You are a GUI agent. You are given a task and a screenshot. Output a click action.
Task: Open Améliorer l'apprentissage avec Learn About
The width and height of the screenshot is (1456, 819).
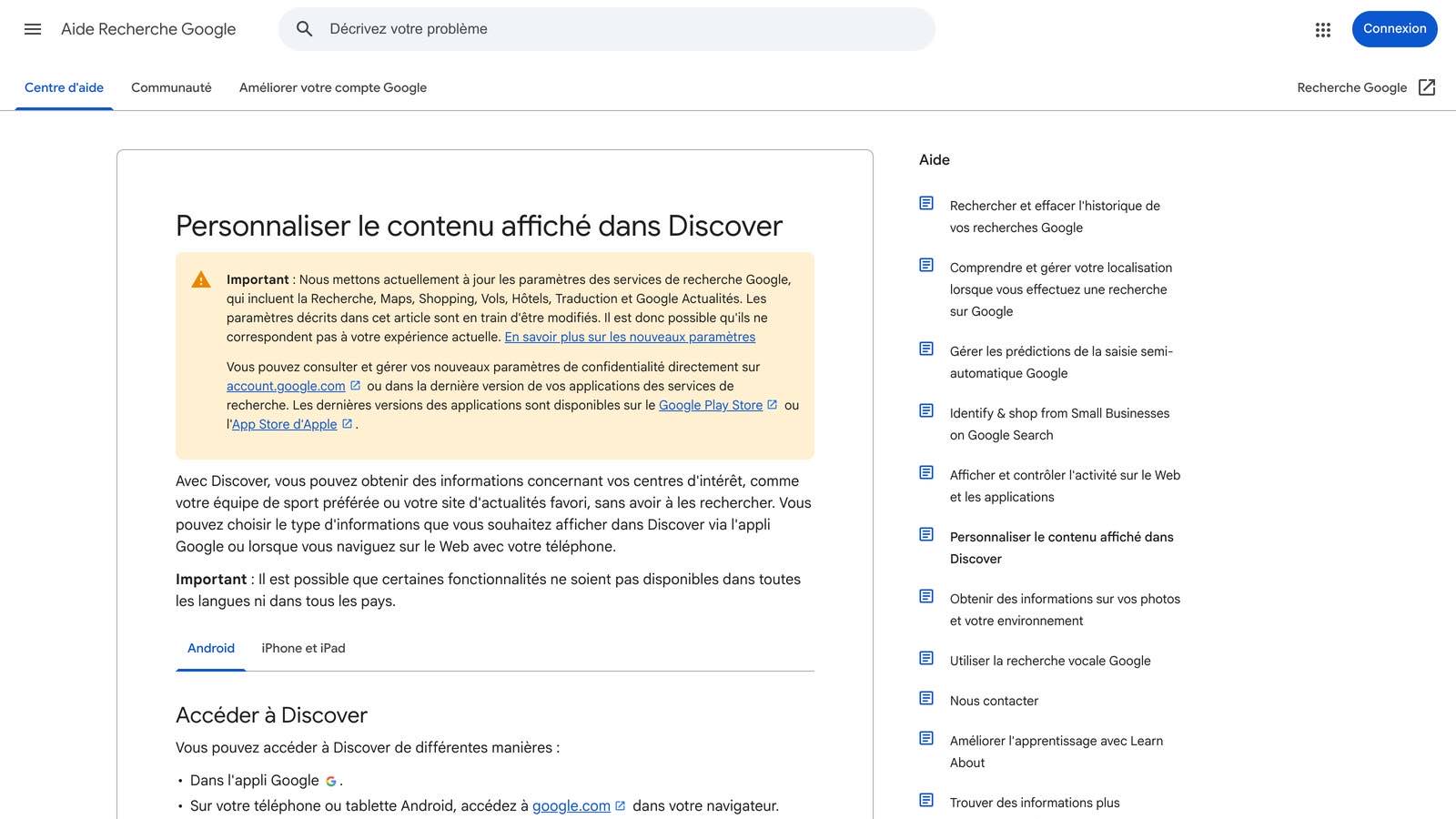tap(1057, 752)
